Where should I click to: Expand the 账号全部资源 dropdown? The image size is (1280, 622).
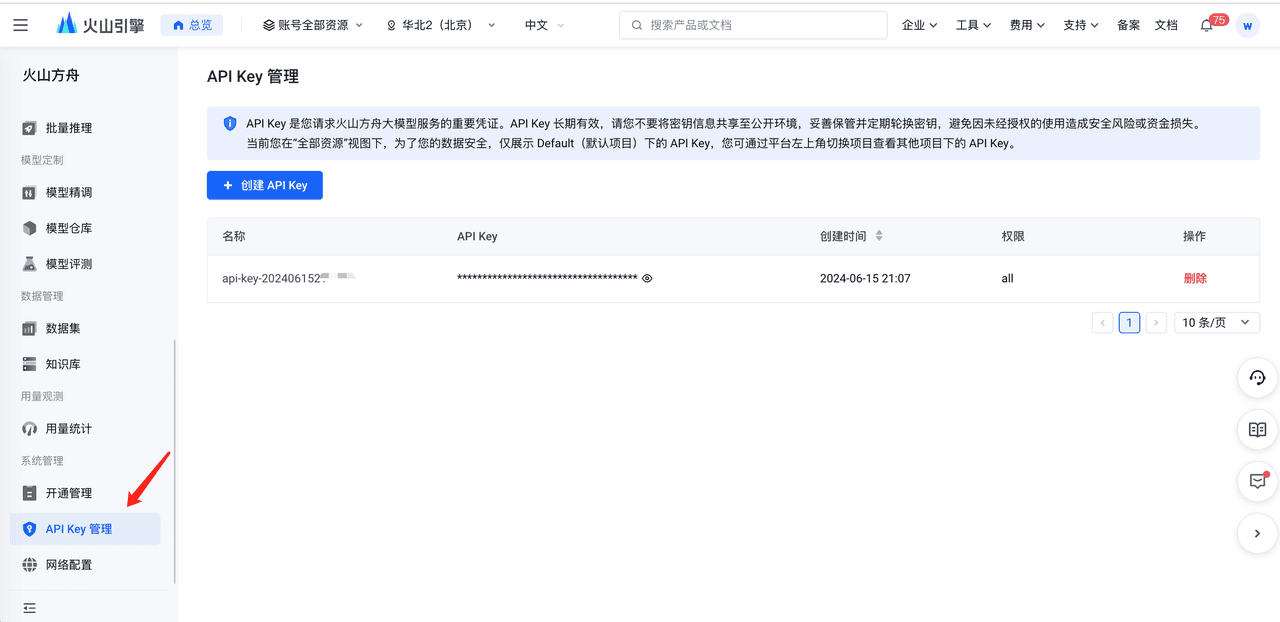pos(313,25)
